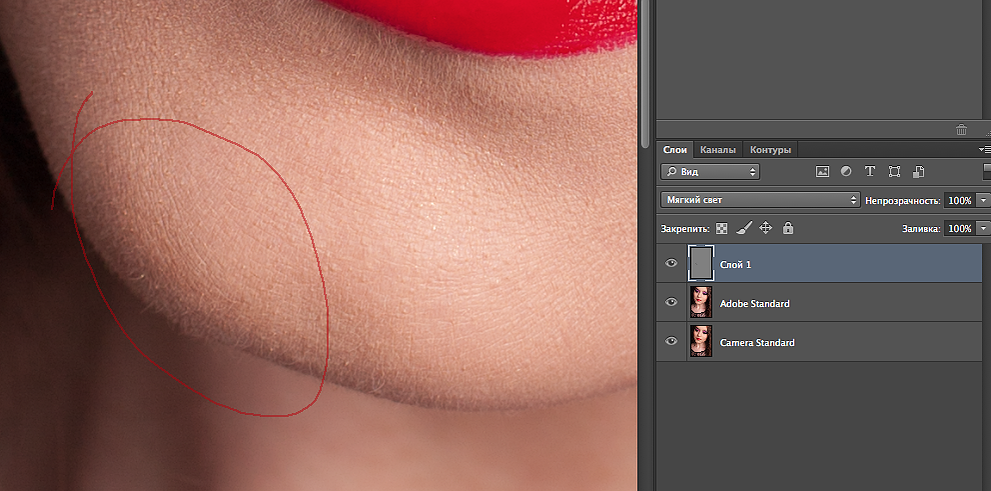The width and height of the screenshot is (991, 491).
Task: Select the Слой 1 gray thumbnail
Action: [x=701, y=264]
